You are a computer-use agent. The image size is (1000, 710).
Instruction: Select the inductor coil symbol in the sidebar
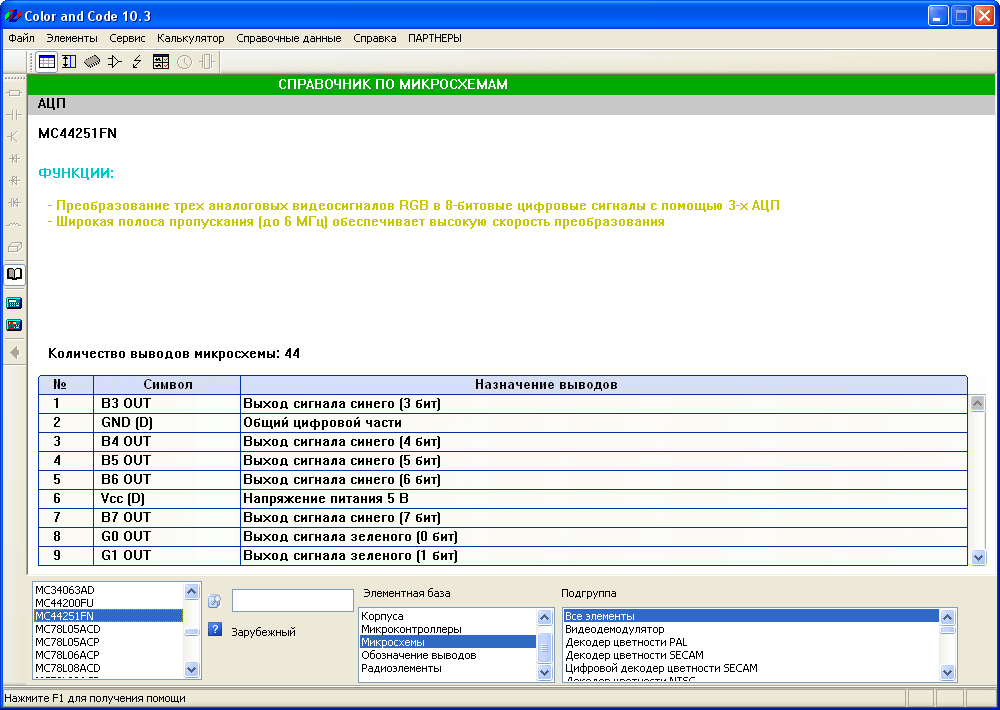tap(14, 225)
